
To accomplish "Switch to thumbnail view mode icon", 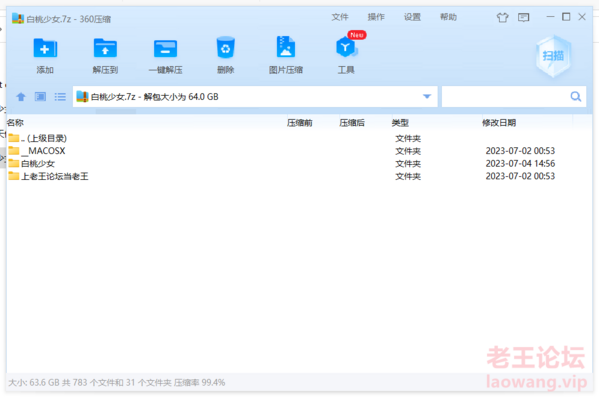I will coord(40,97).
